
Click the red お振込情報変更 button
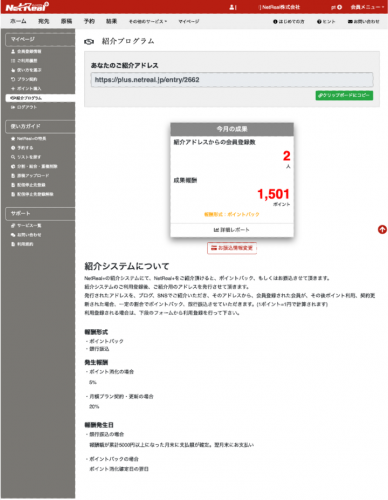coord(232,248)
